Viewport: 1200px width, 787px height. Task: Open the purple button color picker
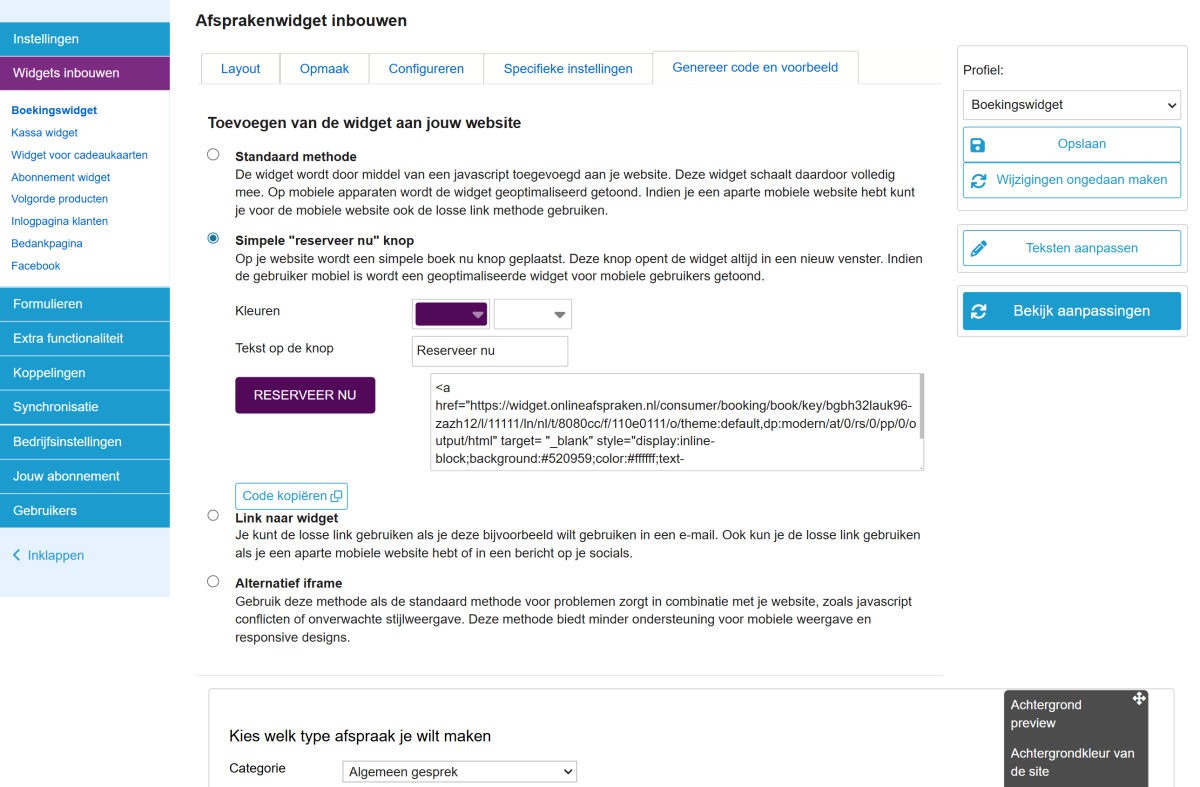(450, 314)
